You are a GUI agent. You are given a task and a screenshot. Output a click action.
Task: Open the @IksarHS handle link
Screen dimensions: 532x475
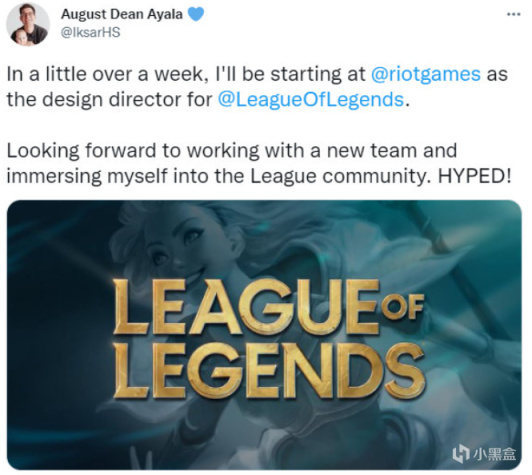[90, 32]
